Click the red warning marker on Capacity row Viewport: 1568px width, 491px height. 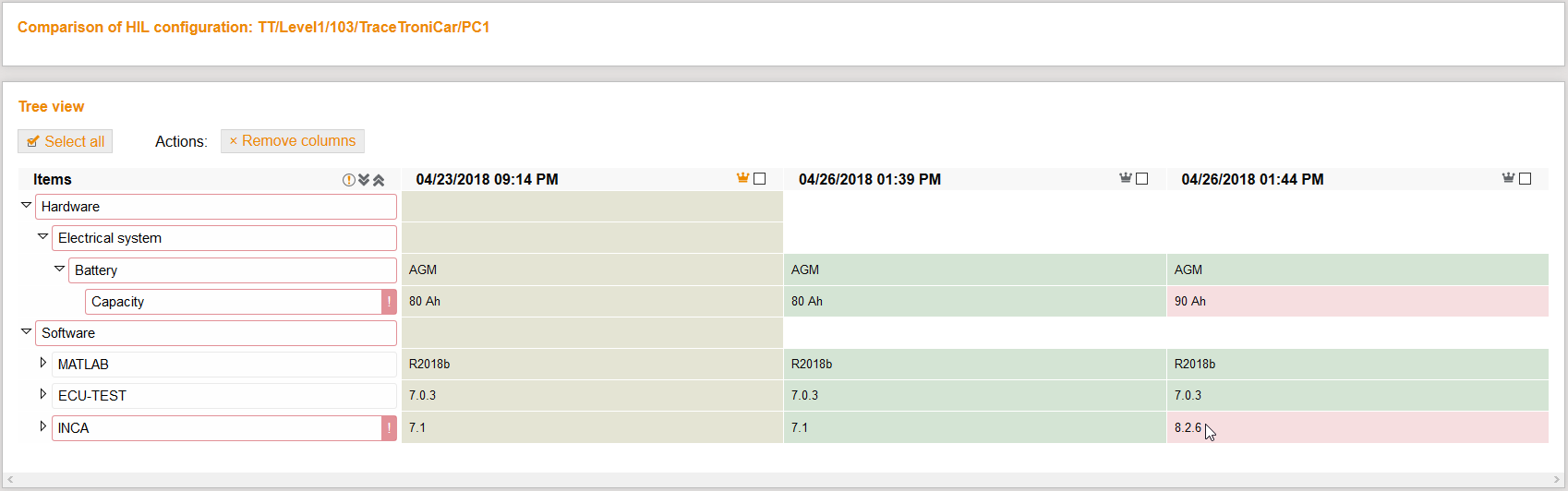coord(389,302)
